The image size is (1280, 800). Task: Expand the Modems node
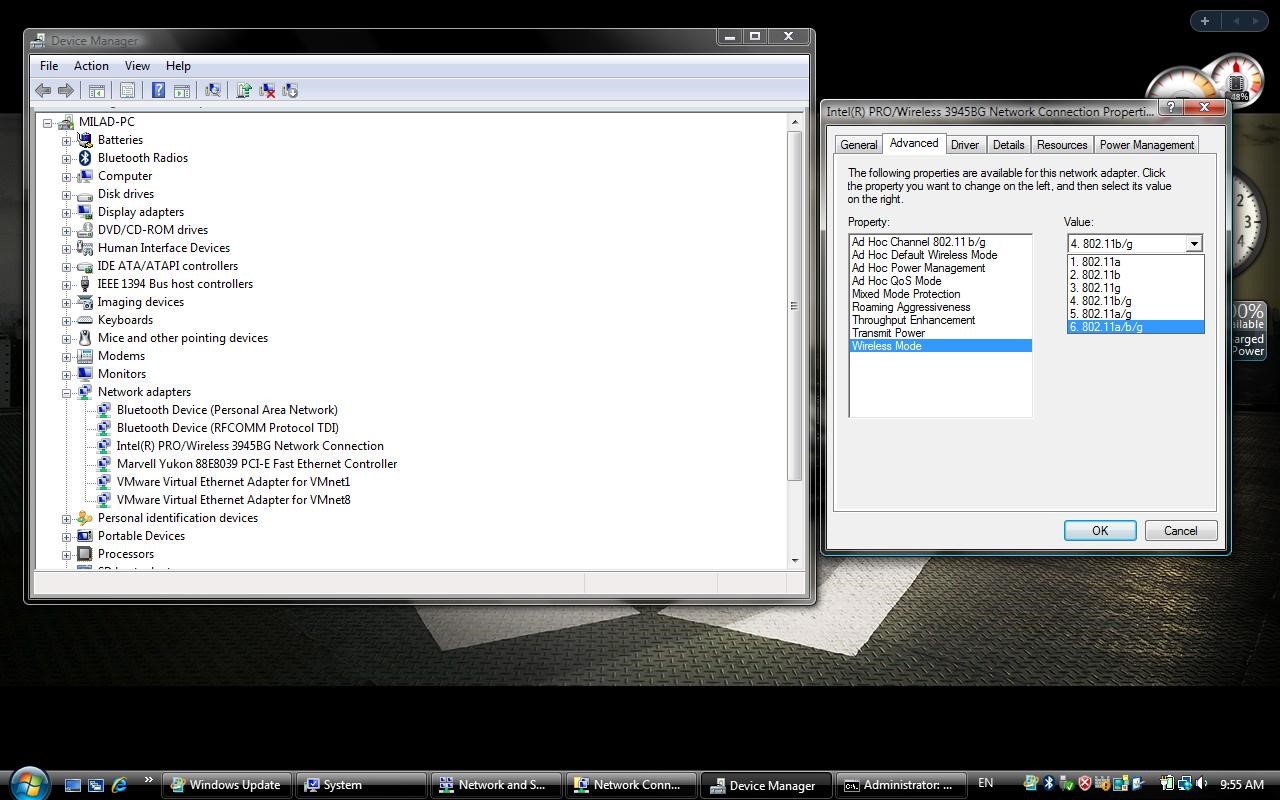pos(66,356)
